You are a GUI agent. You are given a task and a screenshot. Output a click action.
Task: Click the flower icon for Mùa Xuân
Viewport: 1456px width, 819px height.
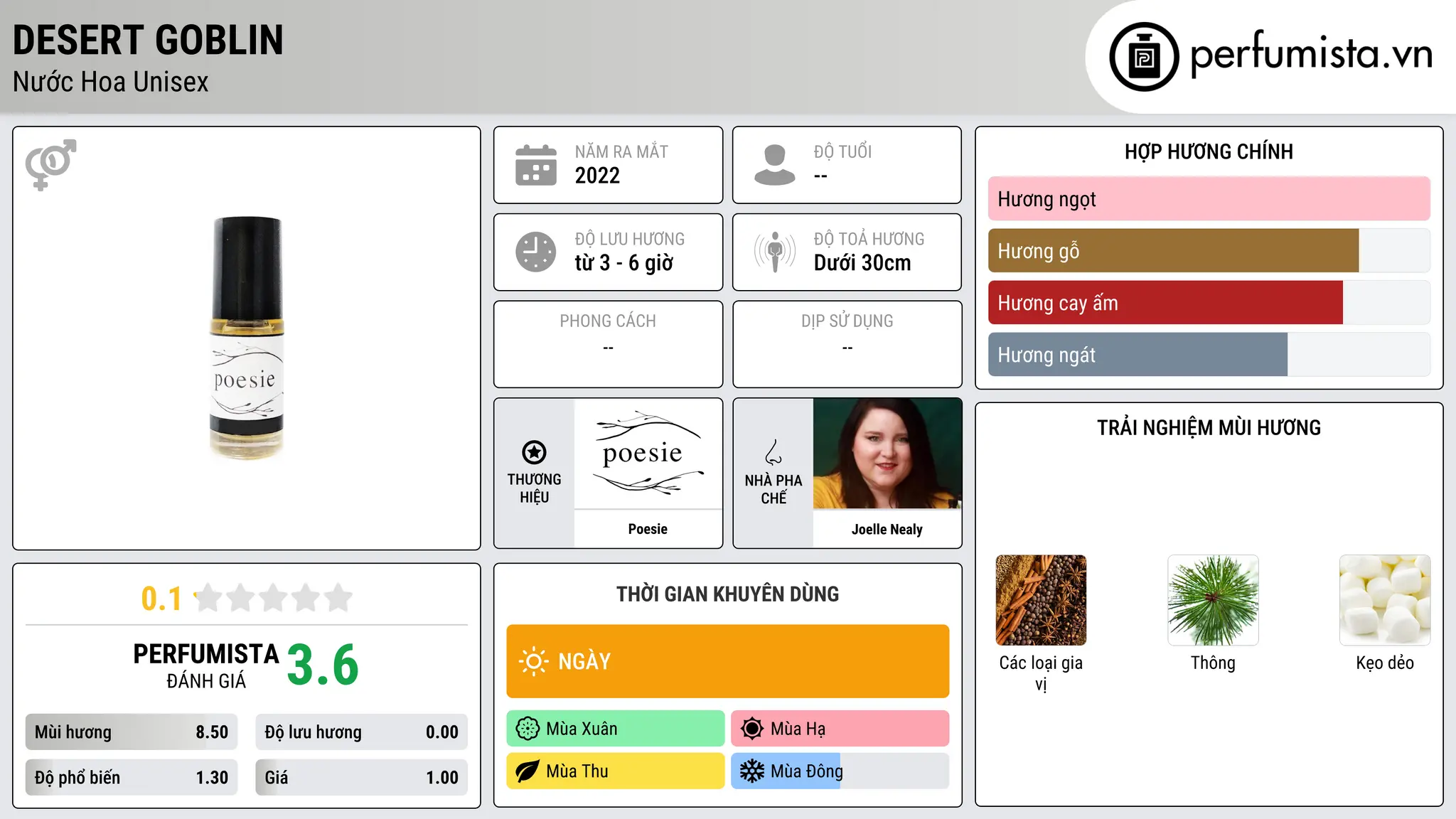point(528,729)
